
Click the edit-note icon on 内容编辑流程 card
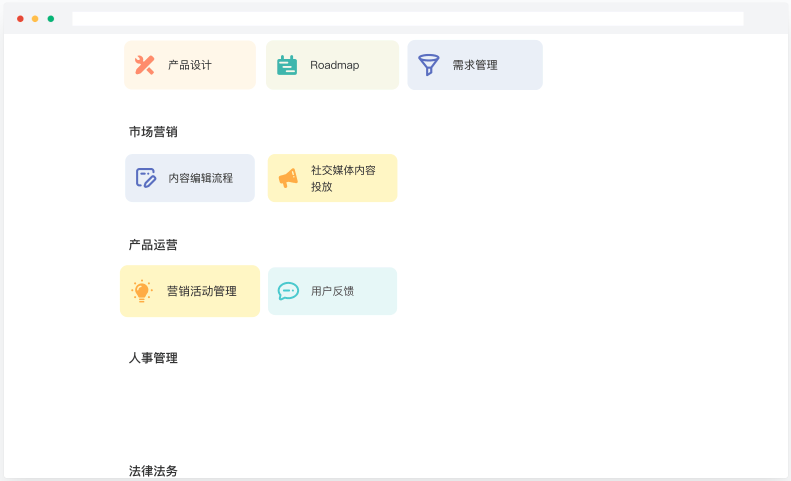click(x=146, y=178)
